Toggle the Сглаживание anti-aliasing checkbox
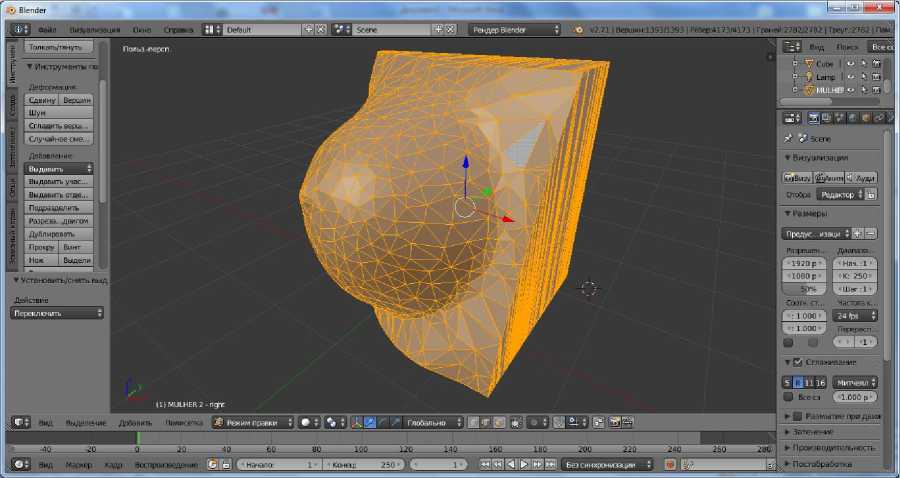The height and width of the screenshot is (478, 900). click(797, 362)
